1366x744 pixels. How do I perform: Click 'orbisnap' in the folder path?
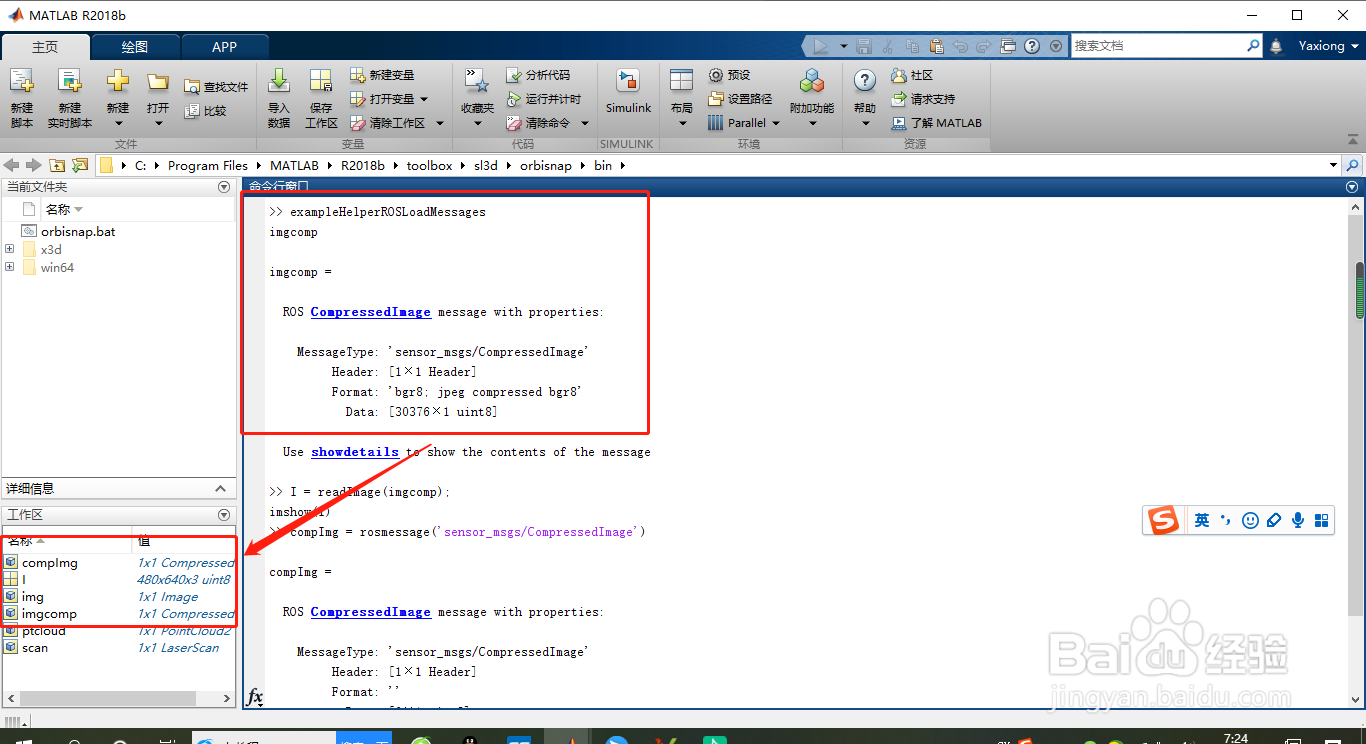pos(545,166)
